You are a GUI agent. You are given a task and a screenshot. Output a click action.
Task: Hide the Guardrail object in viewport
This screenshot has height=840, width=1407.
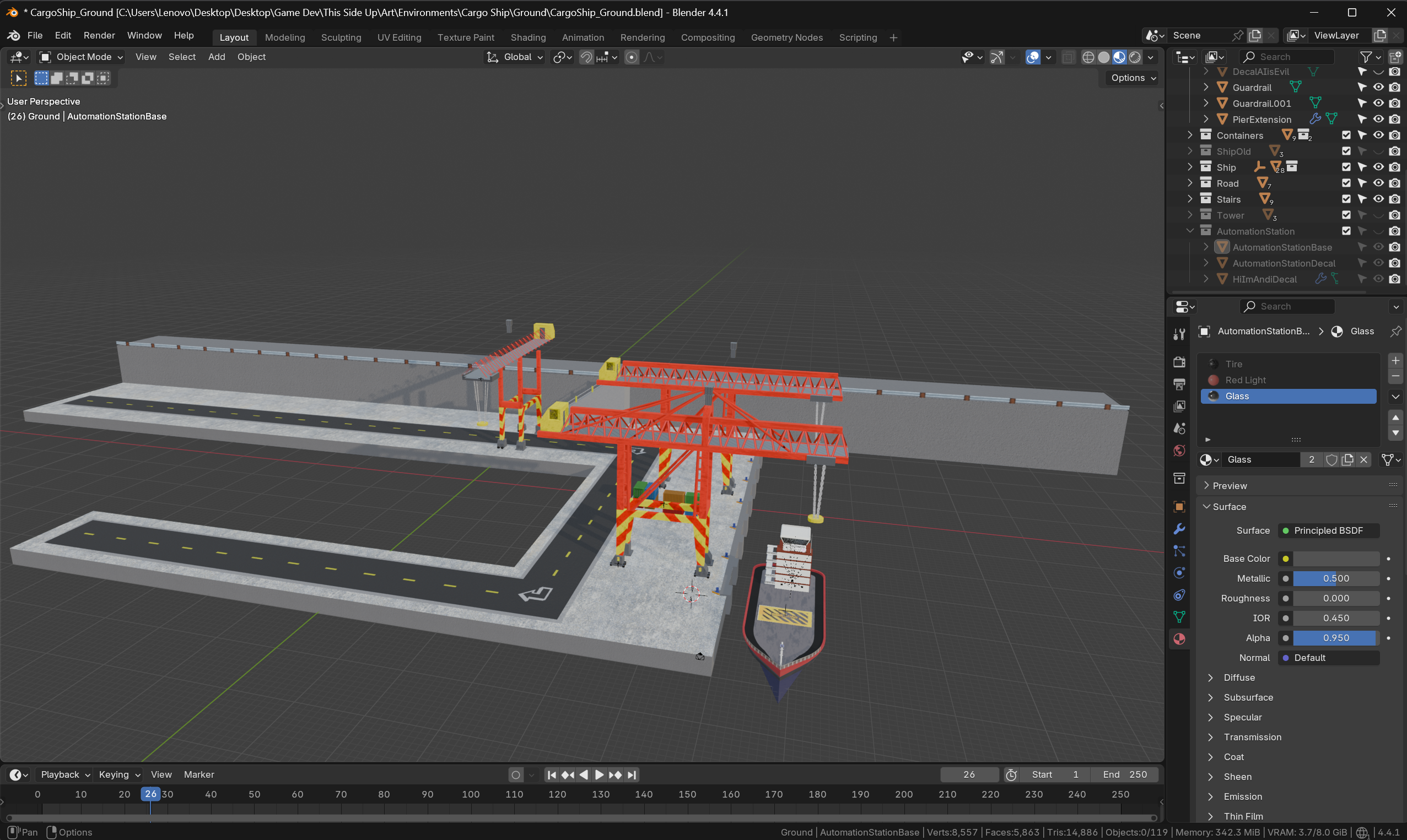(x=1378, y=87)
